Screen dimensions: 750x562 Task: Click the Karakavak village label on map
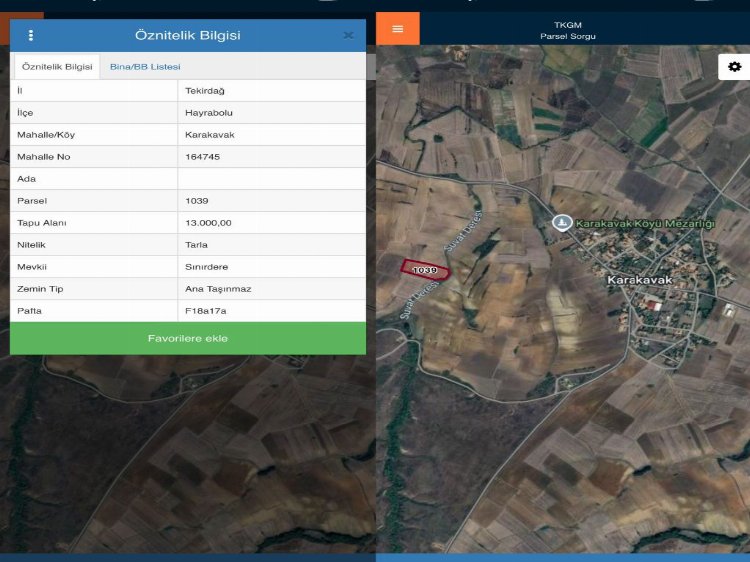tap(639, 280)
